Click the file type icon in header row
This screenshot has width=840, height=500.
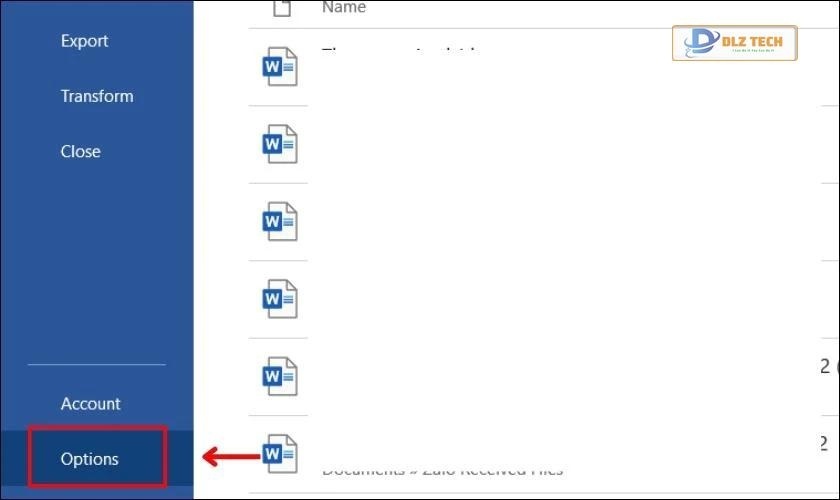[283, 8]
